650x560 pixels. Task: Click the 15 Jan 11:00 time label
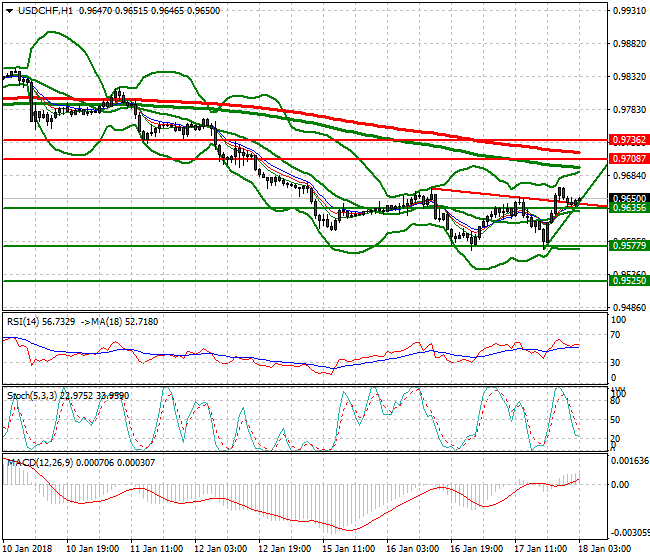[349, 549]
